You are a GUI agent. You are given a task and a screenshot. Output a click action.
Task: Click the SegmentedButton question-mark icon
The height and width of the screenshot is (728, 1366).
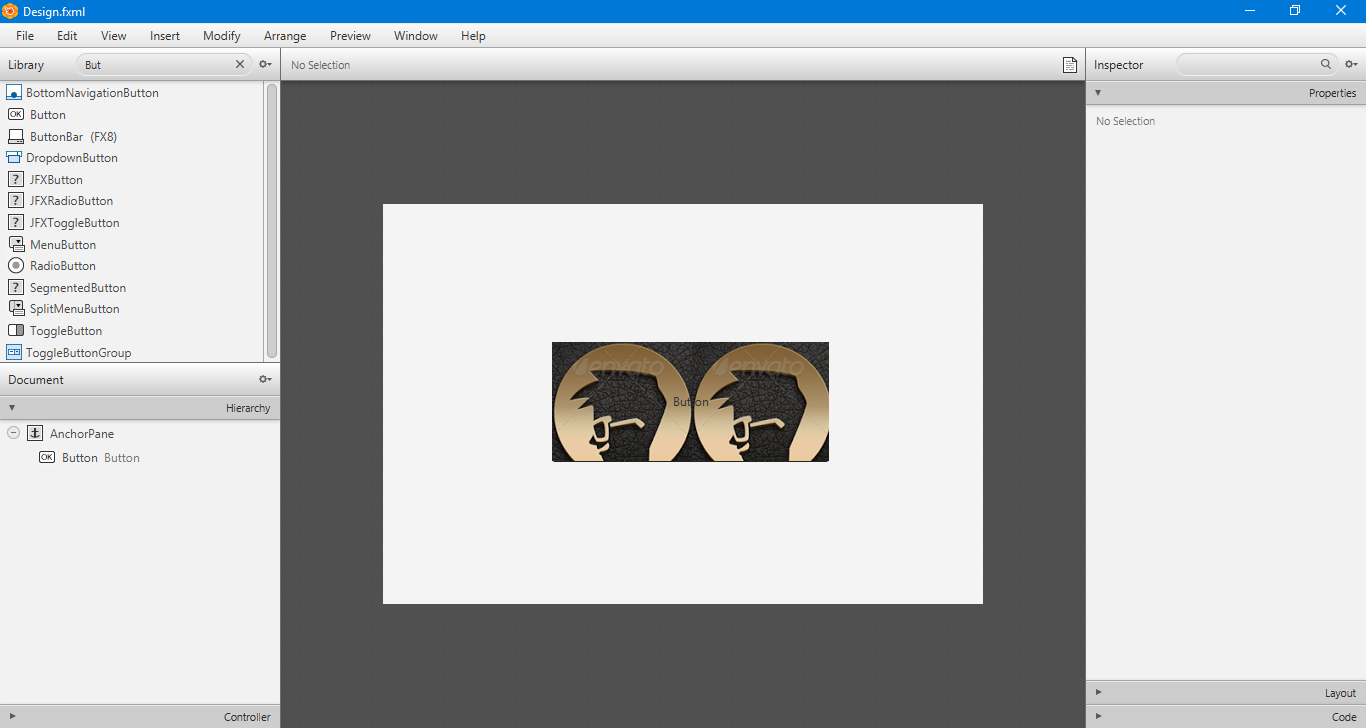[x=15, y=287]
